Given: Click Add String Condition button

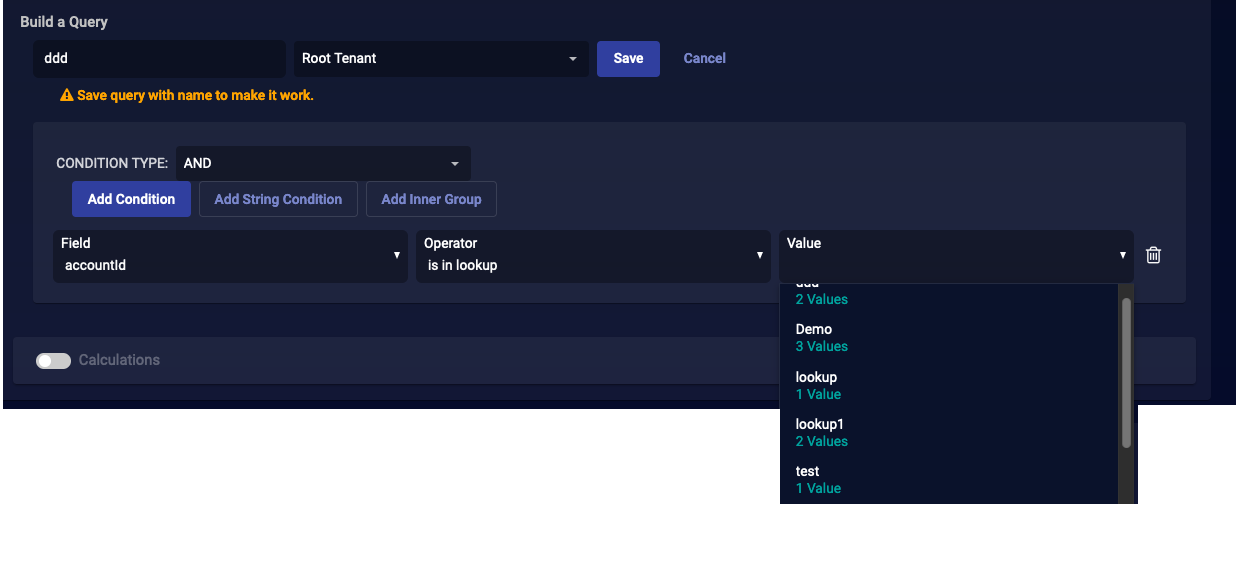Looking at the screenshot, I should click(x=278, y=199).
